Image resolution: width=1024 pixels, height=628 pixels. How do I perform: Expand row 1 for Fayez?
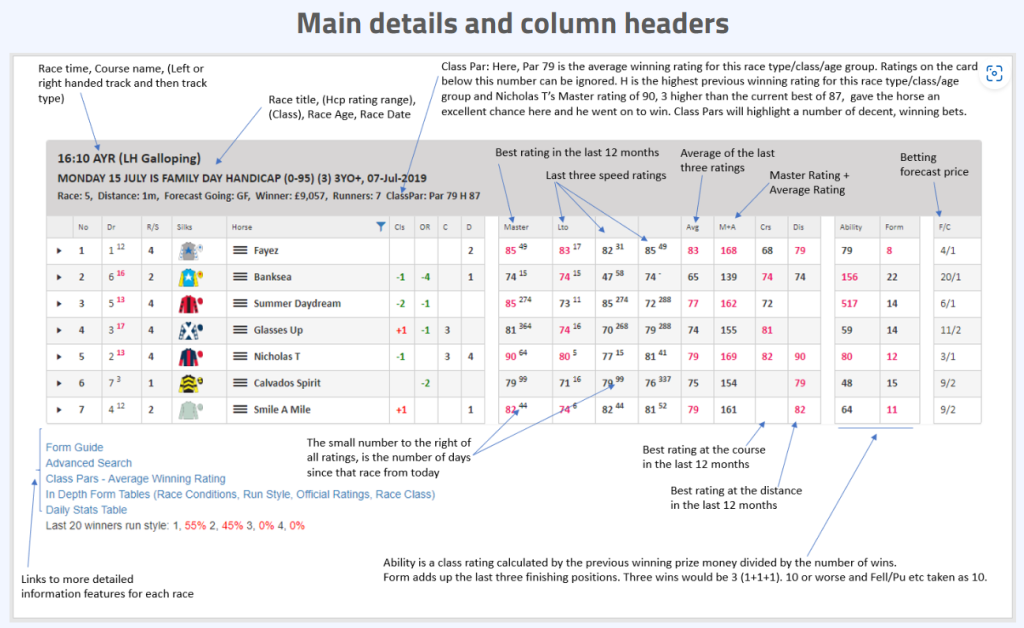(x=59, y=251)
